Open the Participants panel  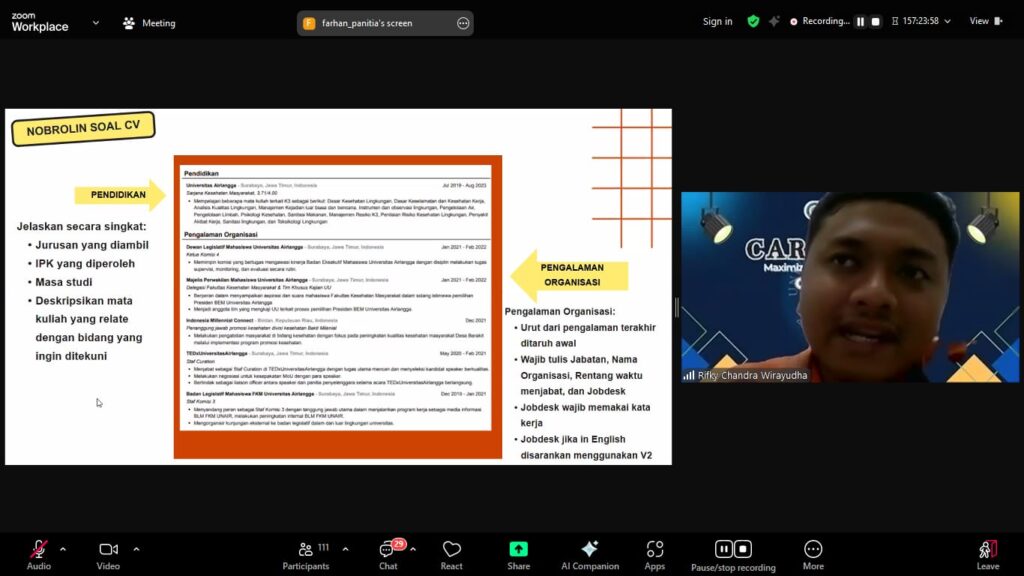tap(306, 550)
